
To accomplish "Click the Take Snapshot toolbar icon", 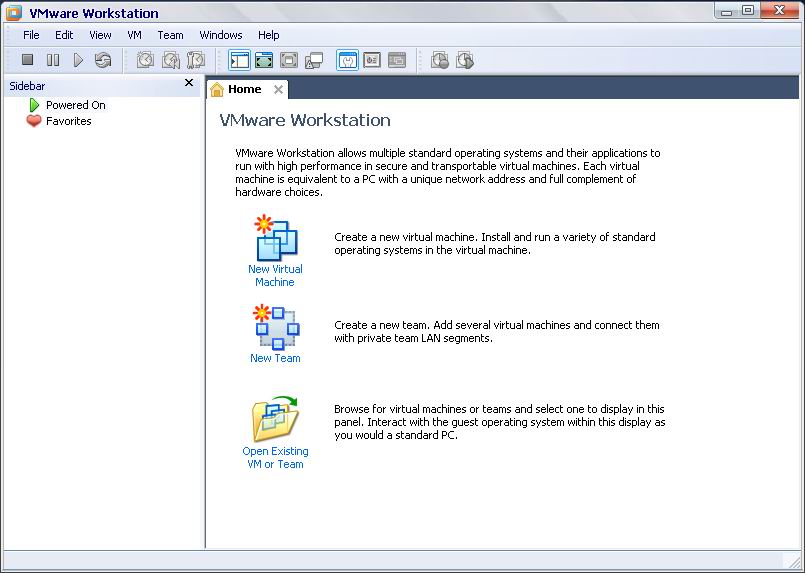I will pyautogui.click(x=145, y=60).
